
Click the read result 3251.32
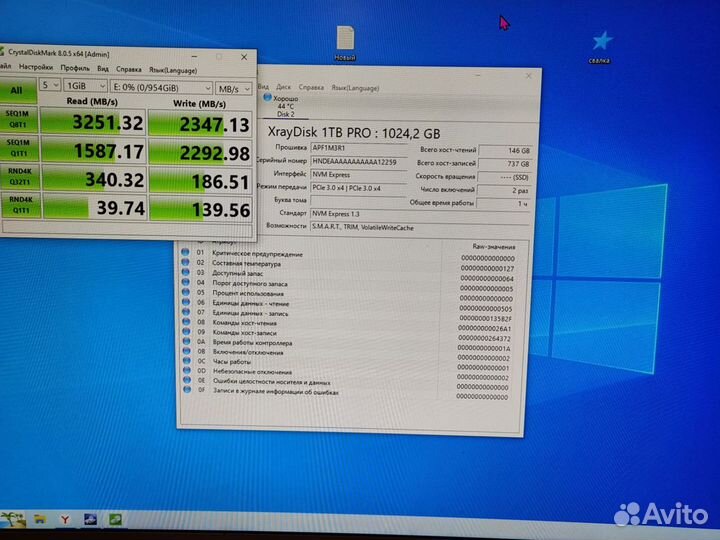(93, 122)
